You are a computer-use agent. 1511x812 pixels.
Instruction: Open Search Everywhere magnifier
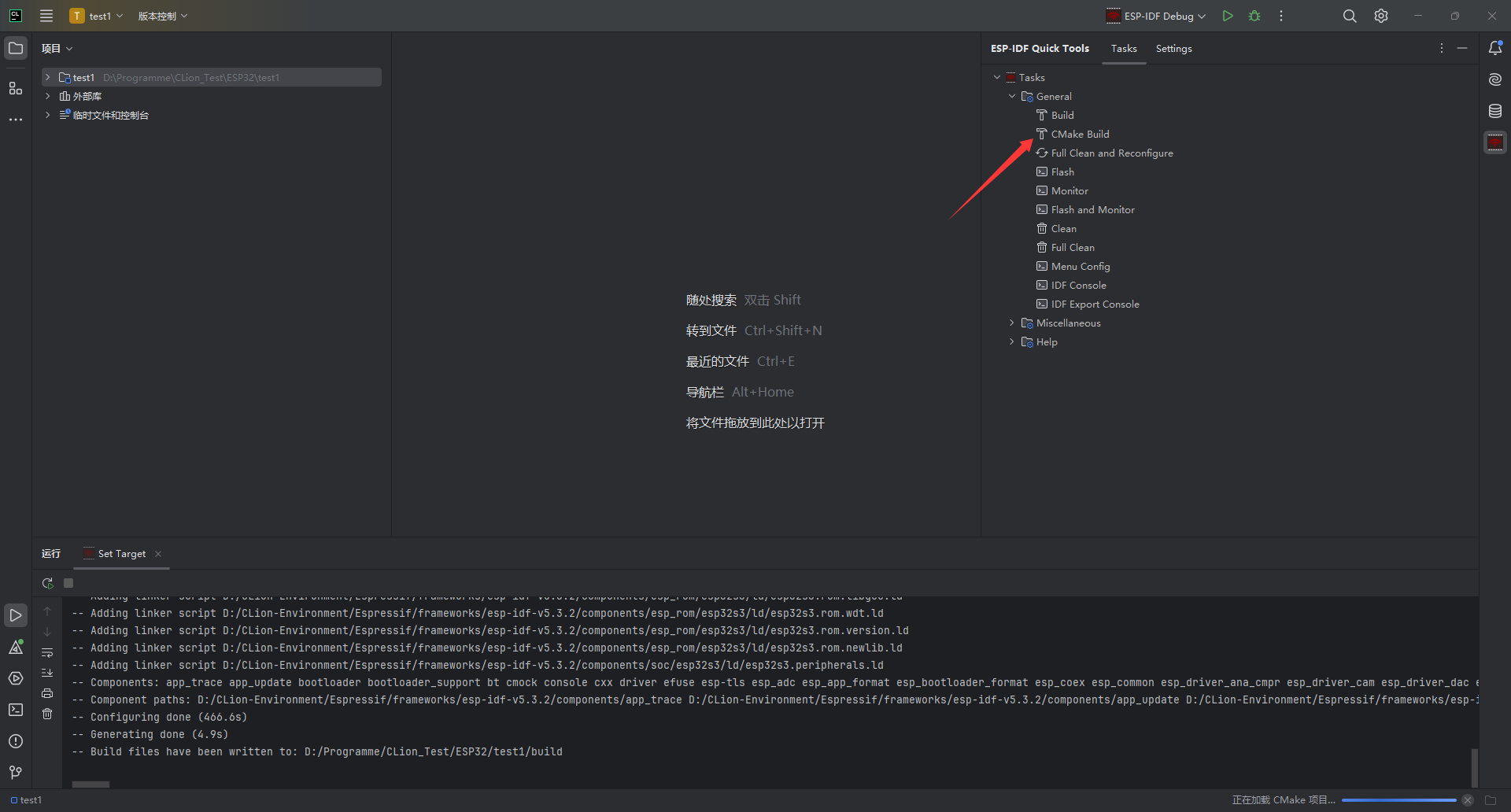1350,16
